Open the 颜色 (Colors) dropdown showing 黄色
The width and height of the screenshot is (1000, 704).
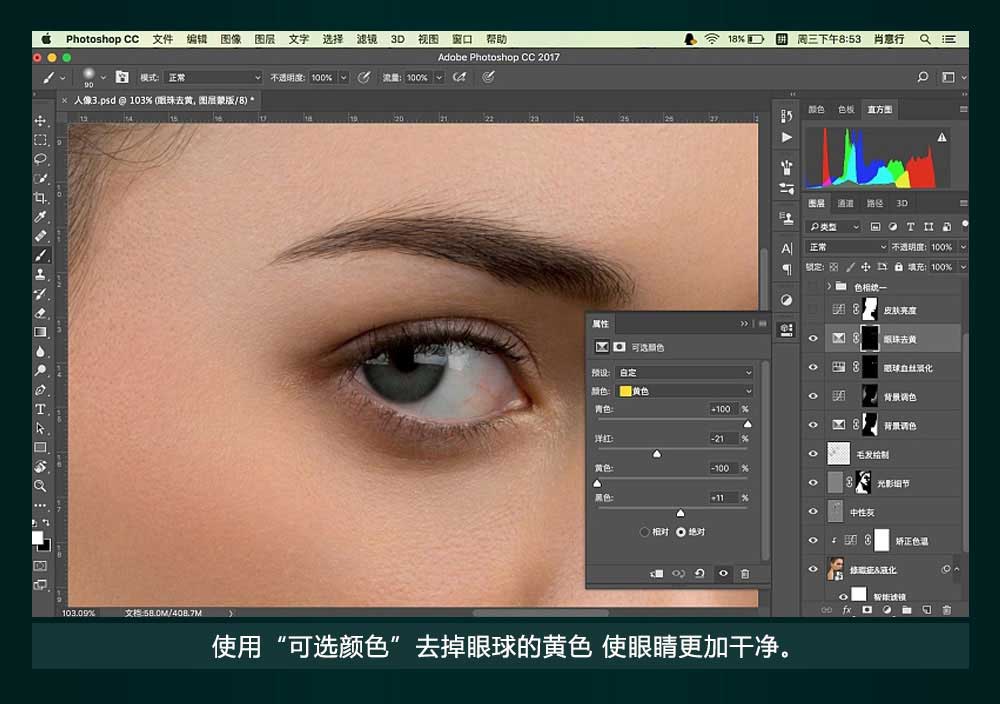tap(685, 391)
